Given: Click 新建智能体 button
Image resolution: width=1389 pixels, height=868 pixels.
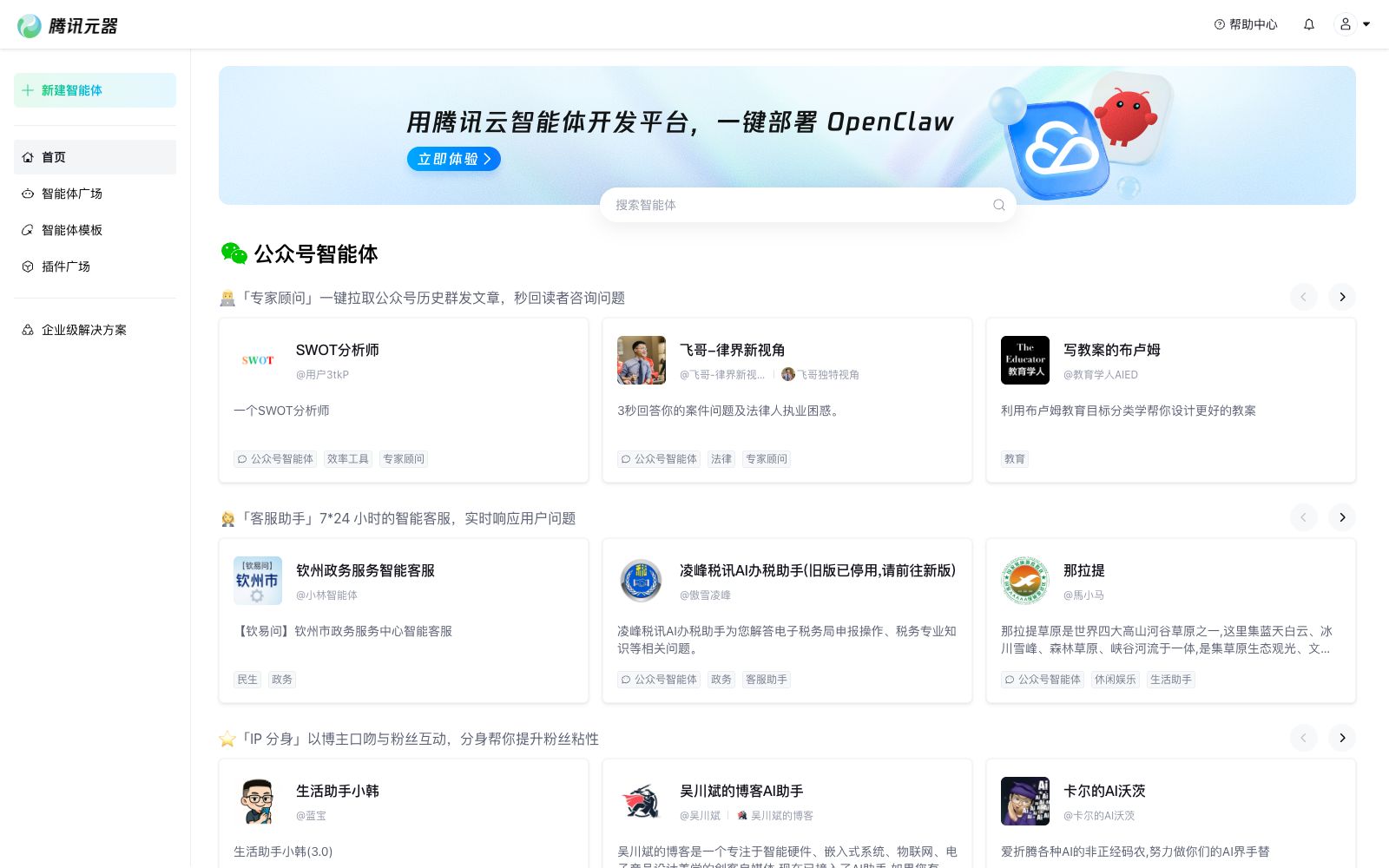Looking at the screenshot, I should click(x=95, y=90).
